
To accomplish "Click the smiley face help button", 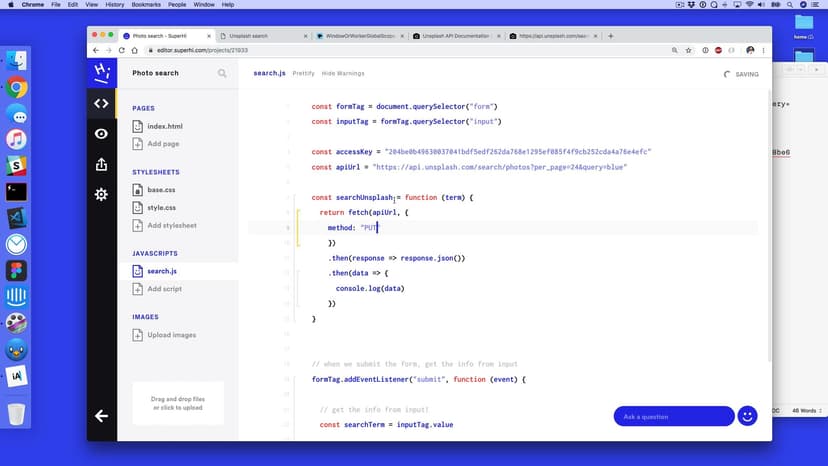I will click(x=747, y=416).
